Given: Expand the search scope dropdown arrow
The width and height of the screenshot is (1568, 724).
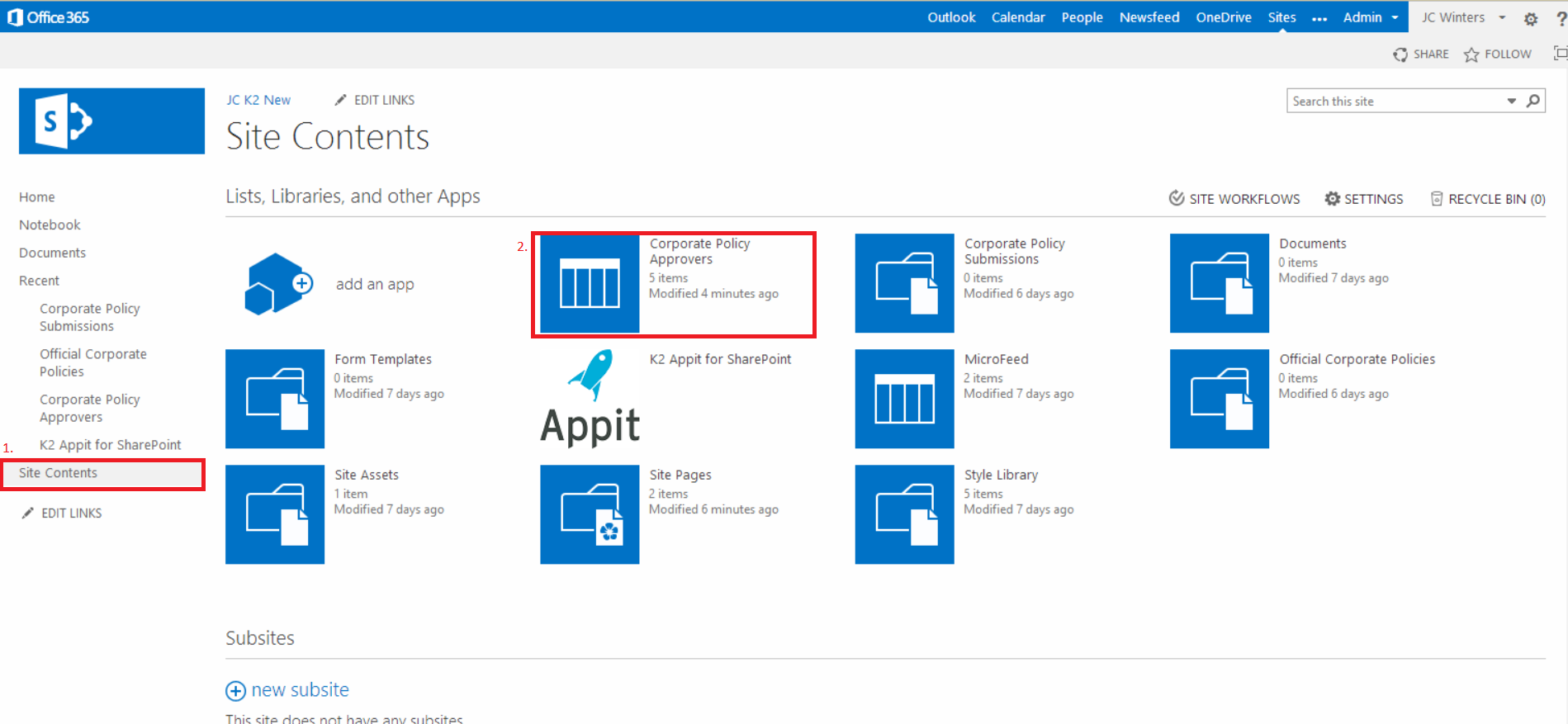Looking at the screenshot, I should pos(1511,101).
